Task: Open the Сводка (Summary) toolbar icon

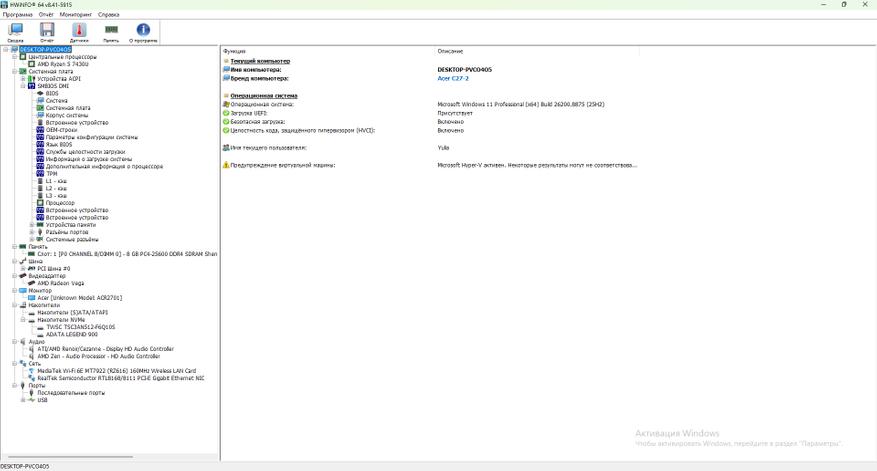Action: point(16,32)
